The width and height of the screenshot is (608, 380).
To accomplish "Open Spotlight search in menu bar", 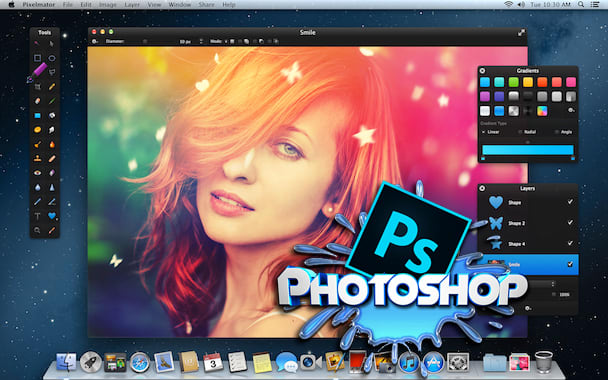I will 580,4.
